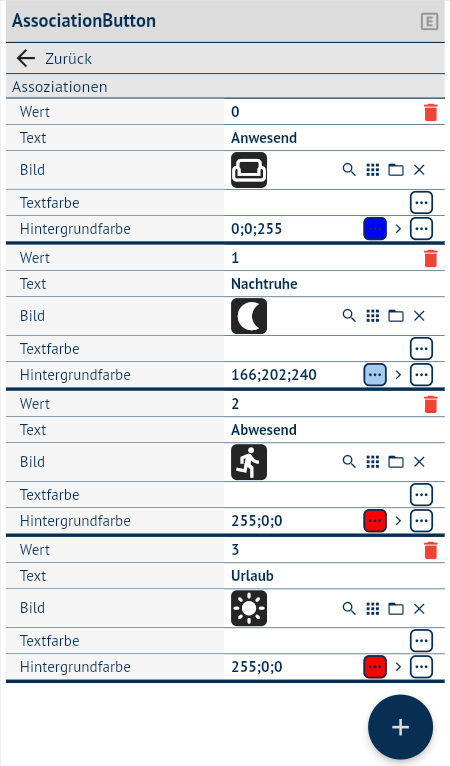Delete the association with Wert 0
The height and width of the screenshot is (766, 450).
point(430,112)
